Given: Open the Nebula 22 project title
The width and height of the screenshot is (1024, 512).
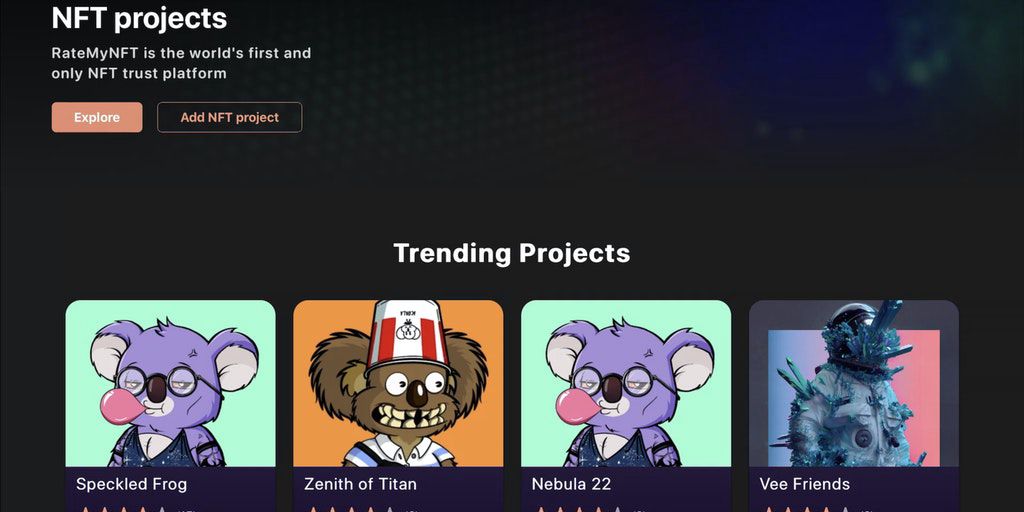Looking at the screenshot, I should point(571,484).
